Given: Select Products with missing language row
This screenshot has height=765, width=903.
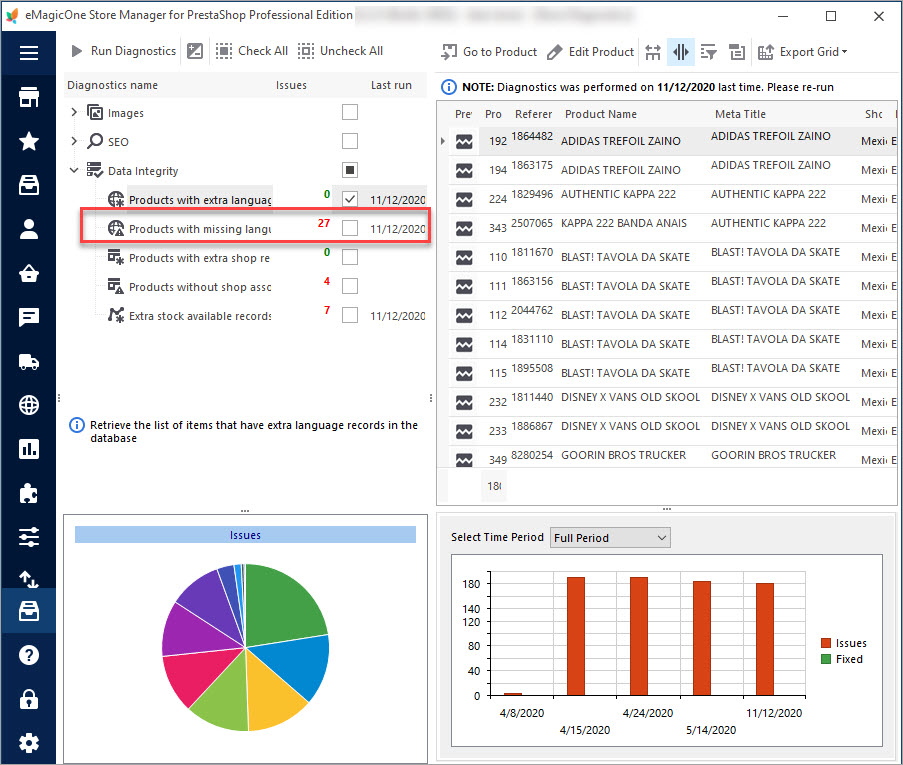Looking at the screenshot, I should pyautogui.click(x=255, y=228).
